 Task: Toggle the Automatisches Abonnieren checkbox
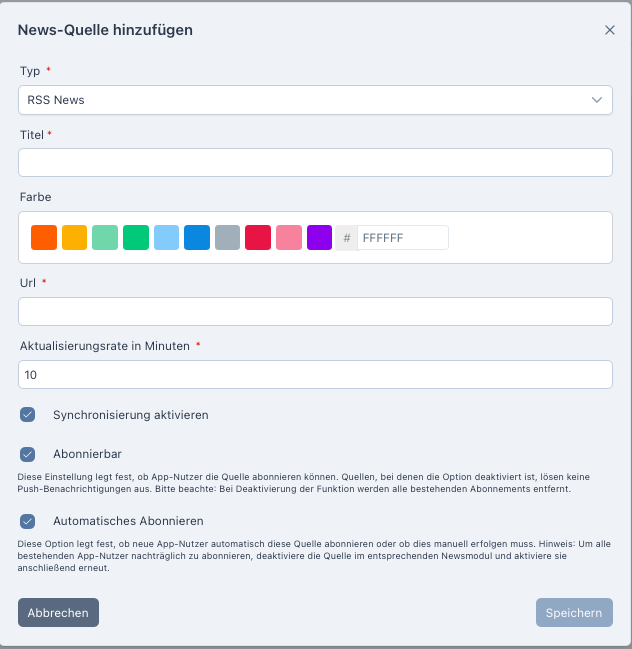28,521
